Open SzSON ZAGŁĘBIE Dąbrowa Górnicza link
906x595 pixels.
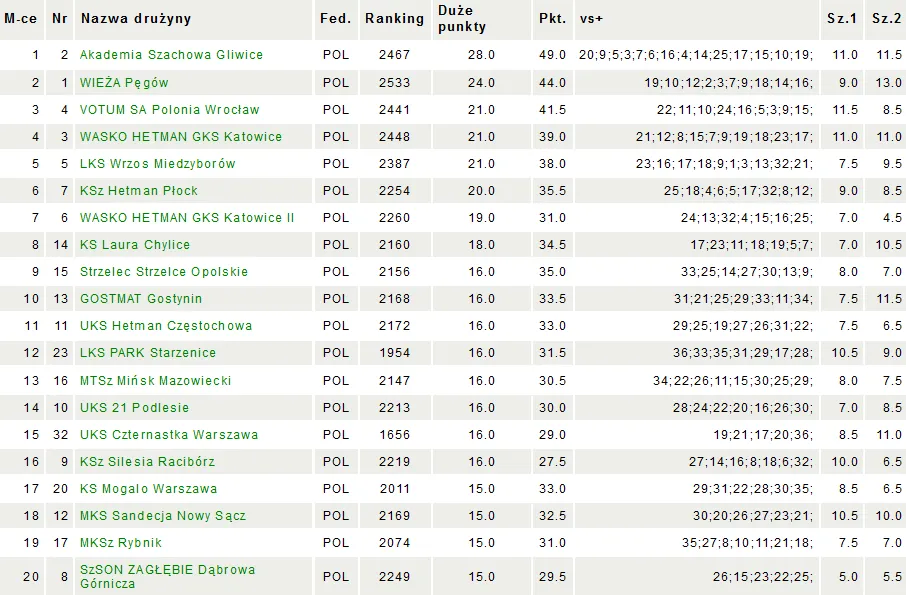pos(167,576)
